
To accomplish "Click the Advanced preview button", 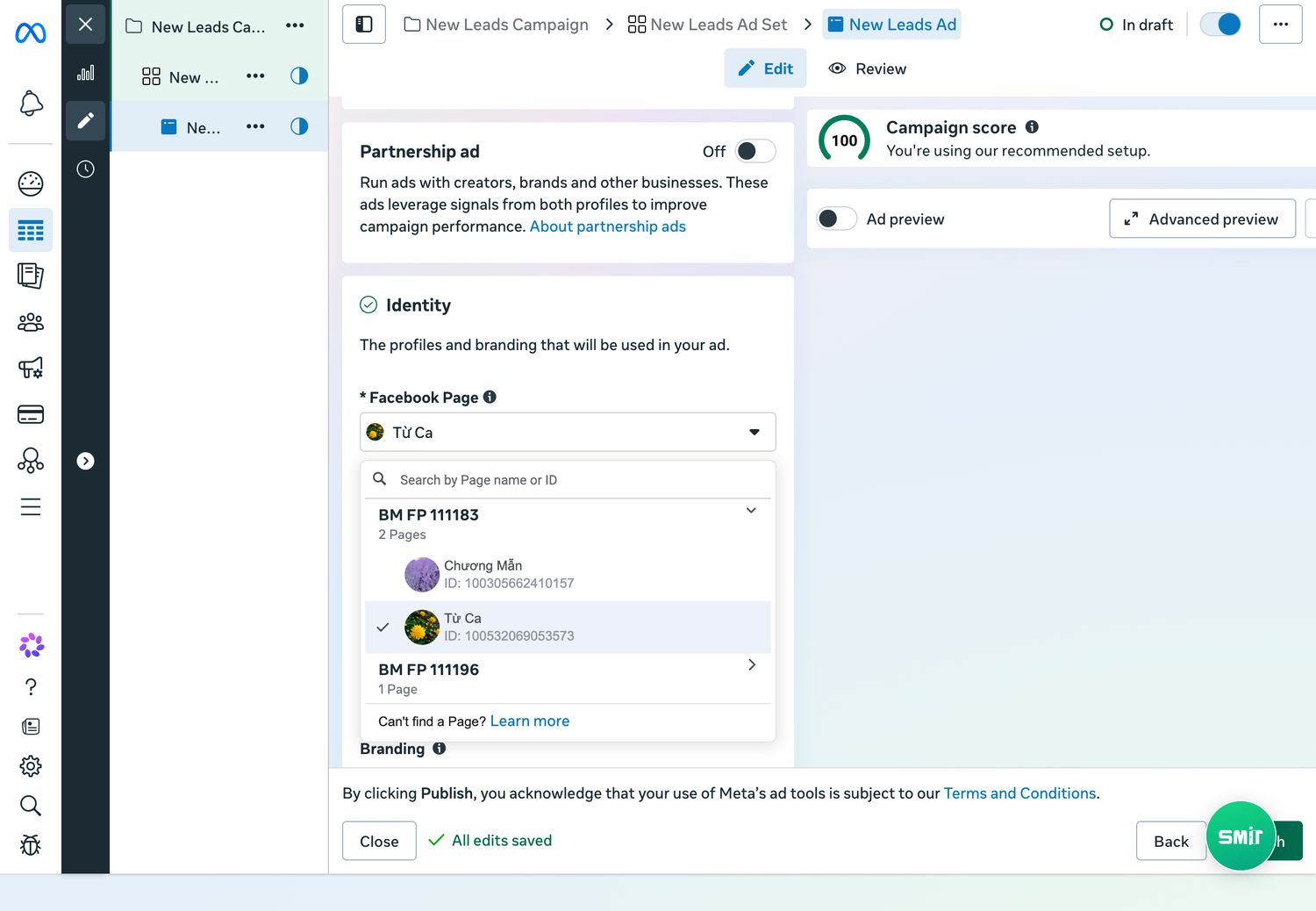I will [1202, 219].
